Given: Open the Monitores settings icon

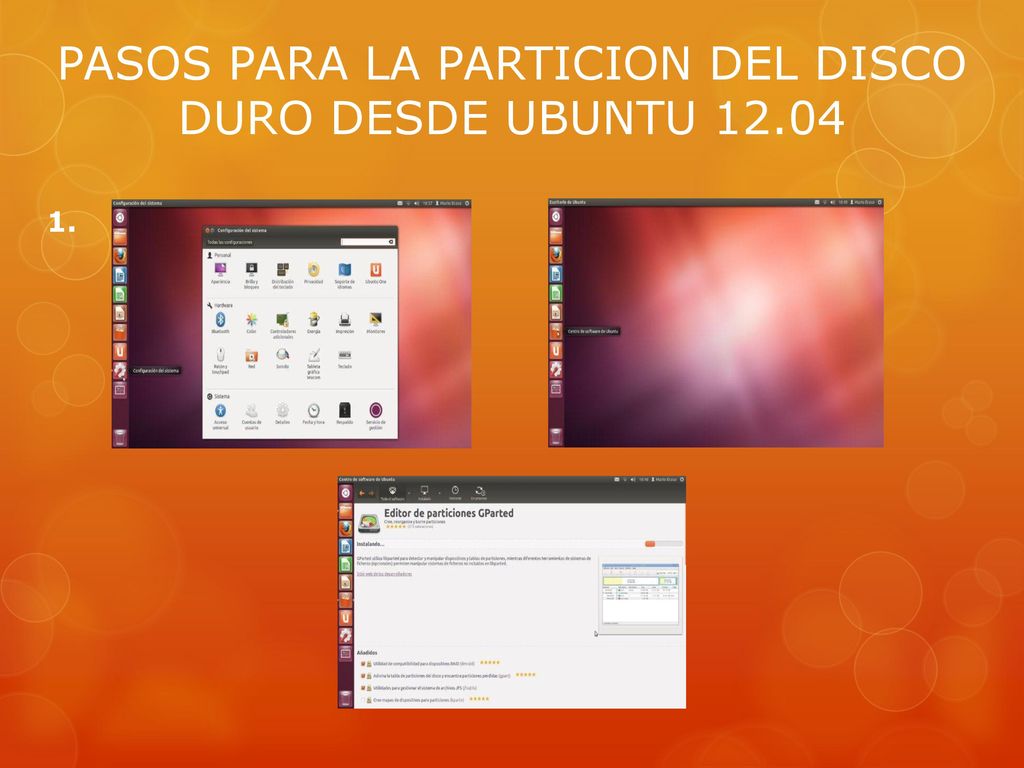Looking at the screenshot, I should [x=376, y=323].
